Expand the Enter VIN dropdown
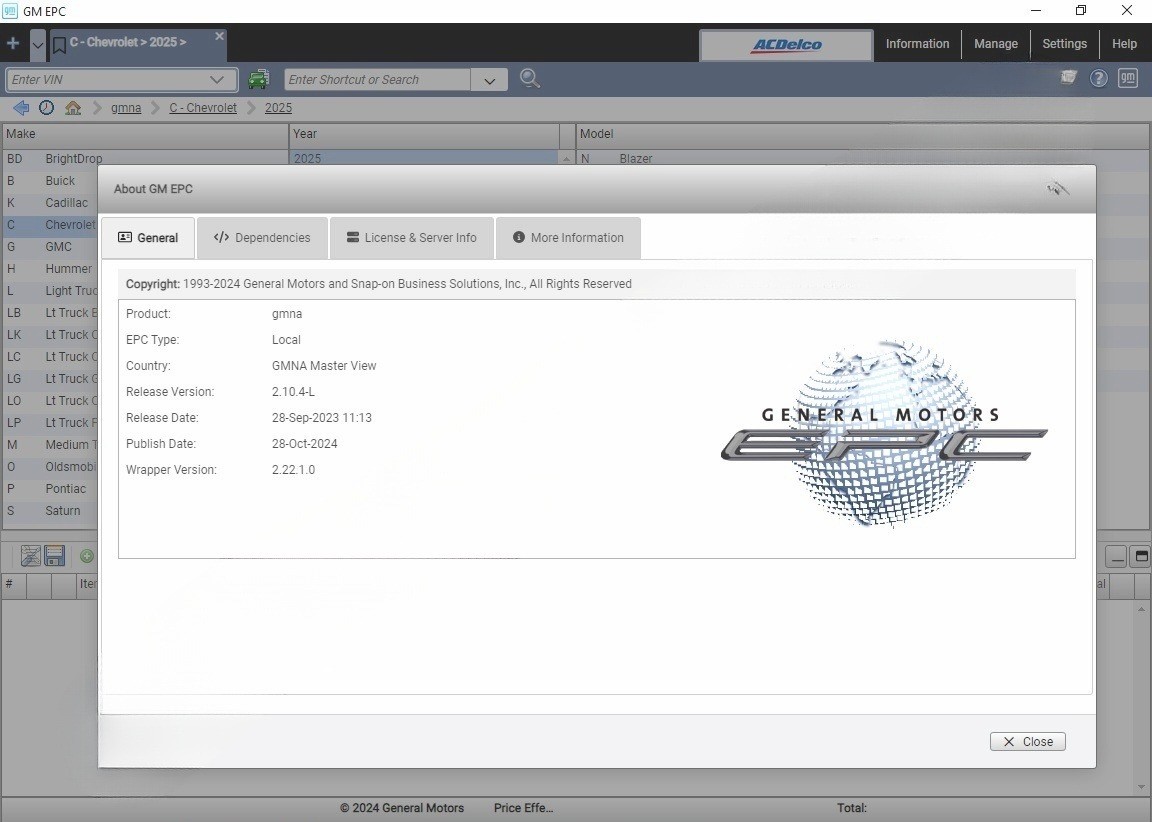 [217, 79]
